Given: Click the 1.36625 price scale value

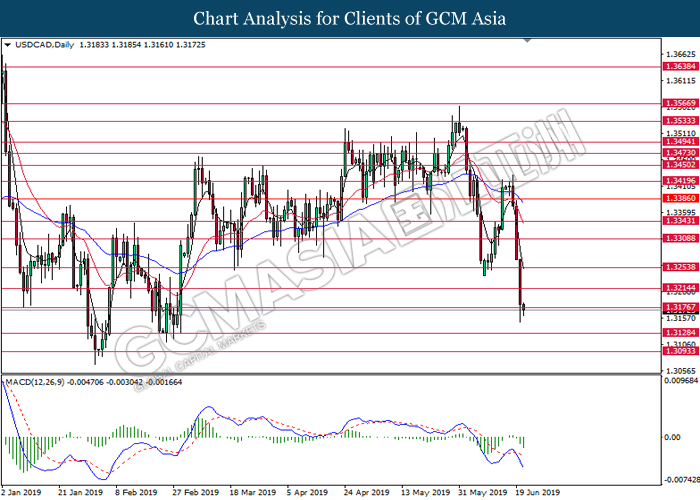Looking at the screenshot, I should pyautogui.click(x=680, y=54).
